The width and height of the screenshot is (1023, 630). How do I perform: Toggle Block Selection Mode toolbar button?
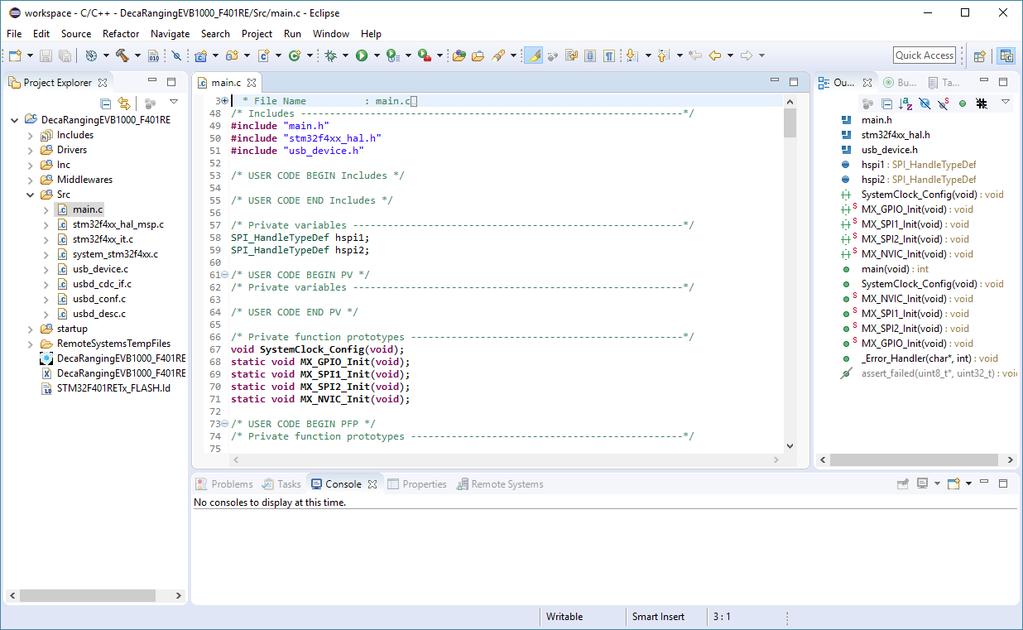click(x=590, y=55)
